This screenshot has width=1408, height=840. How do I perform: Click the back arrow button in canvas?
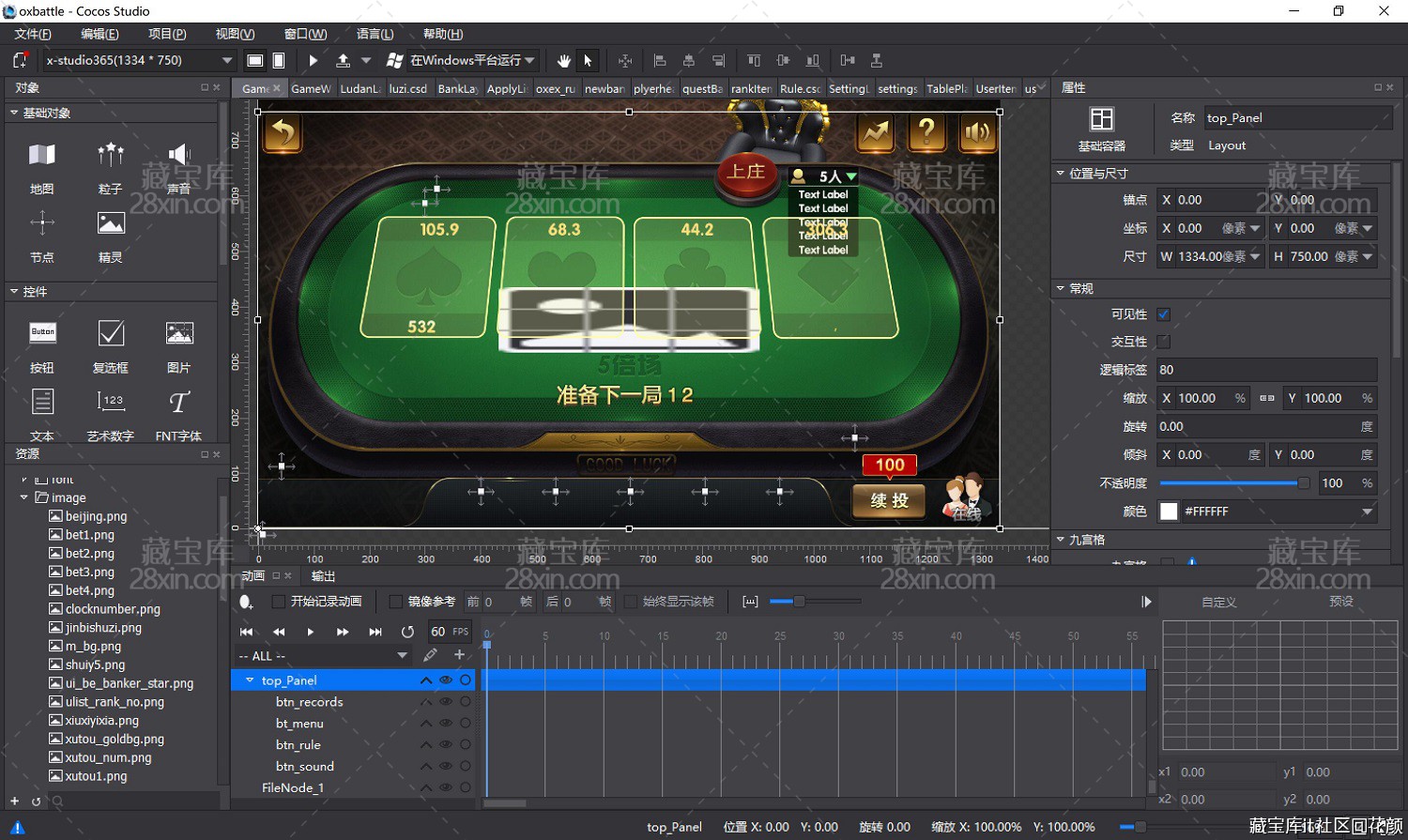(x=283, y=133)
